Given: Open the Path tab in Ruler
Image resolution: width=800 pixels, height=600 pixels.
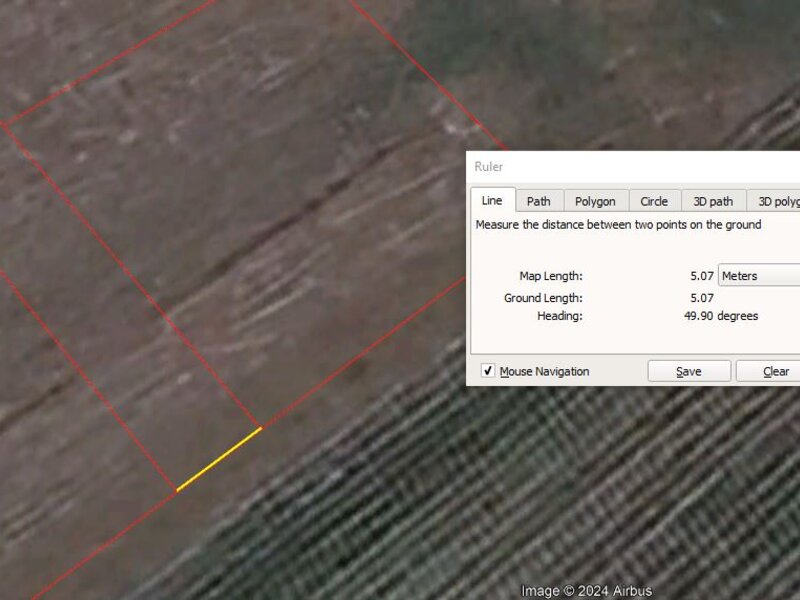Looking at the screenshot, I should point(539,201).
